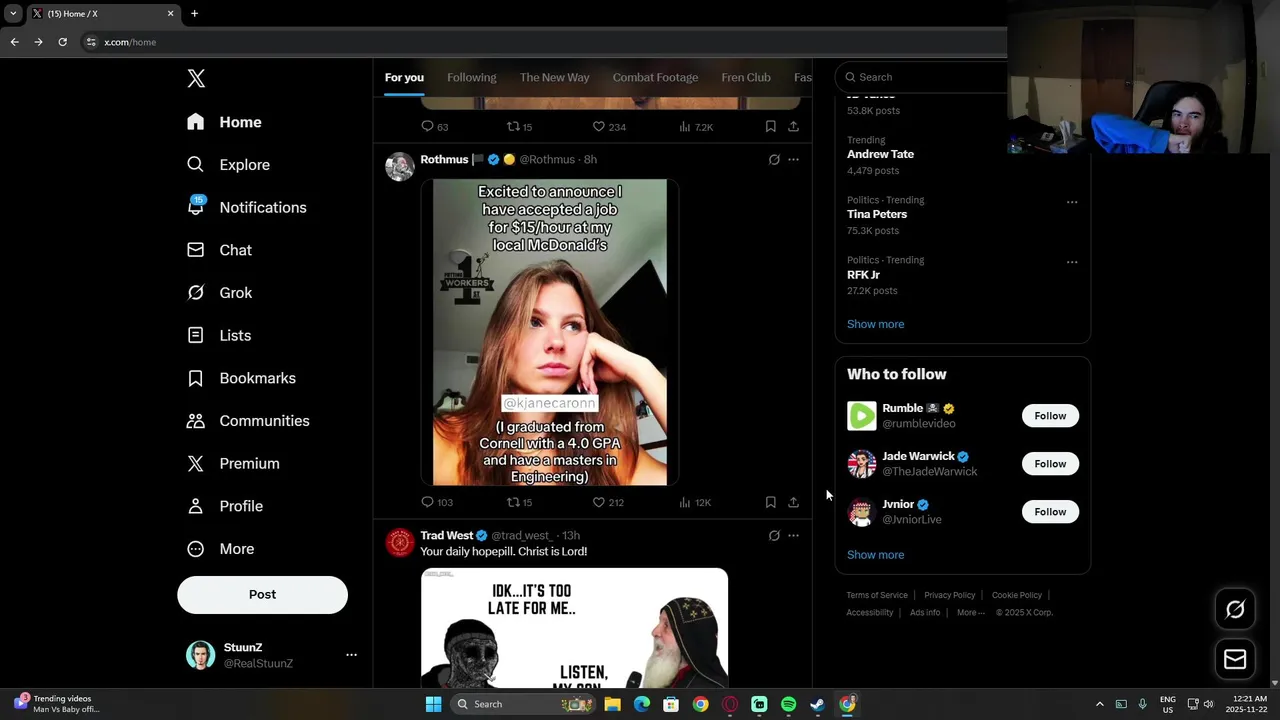
Task: Open options for RFK Jr trend
Action: 1072,262
